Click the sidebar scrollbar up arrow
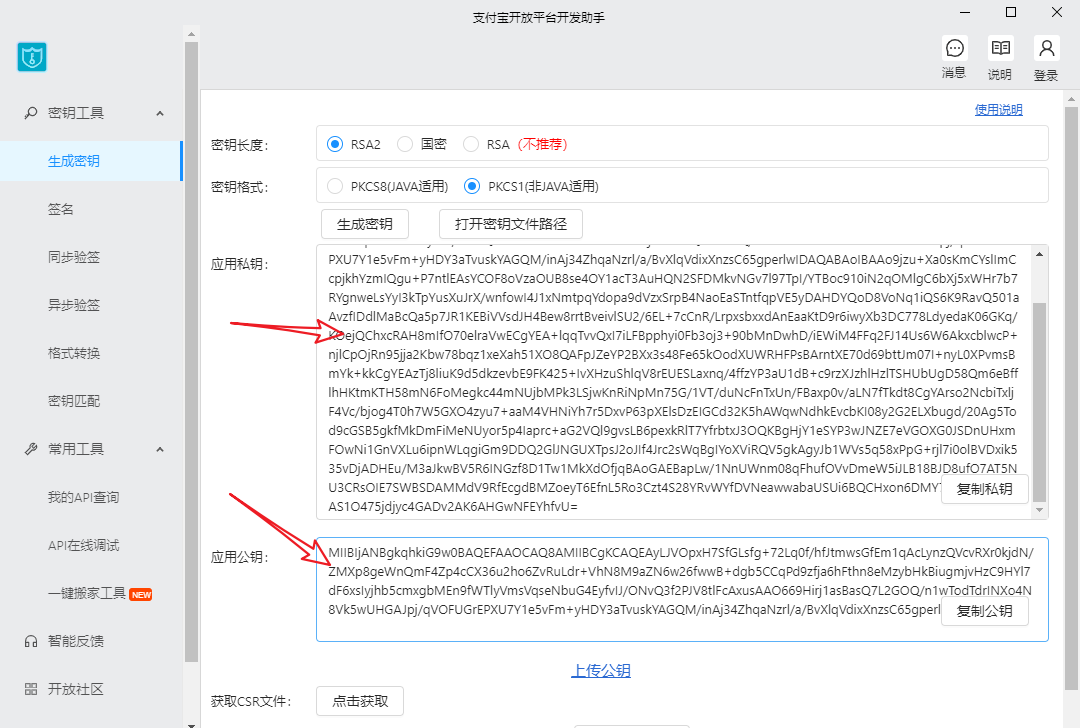This screenshot has width=1080, height=728. pos(191,34)
